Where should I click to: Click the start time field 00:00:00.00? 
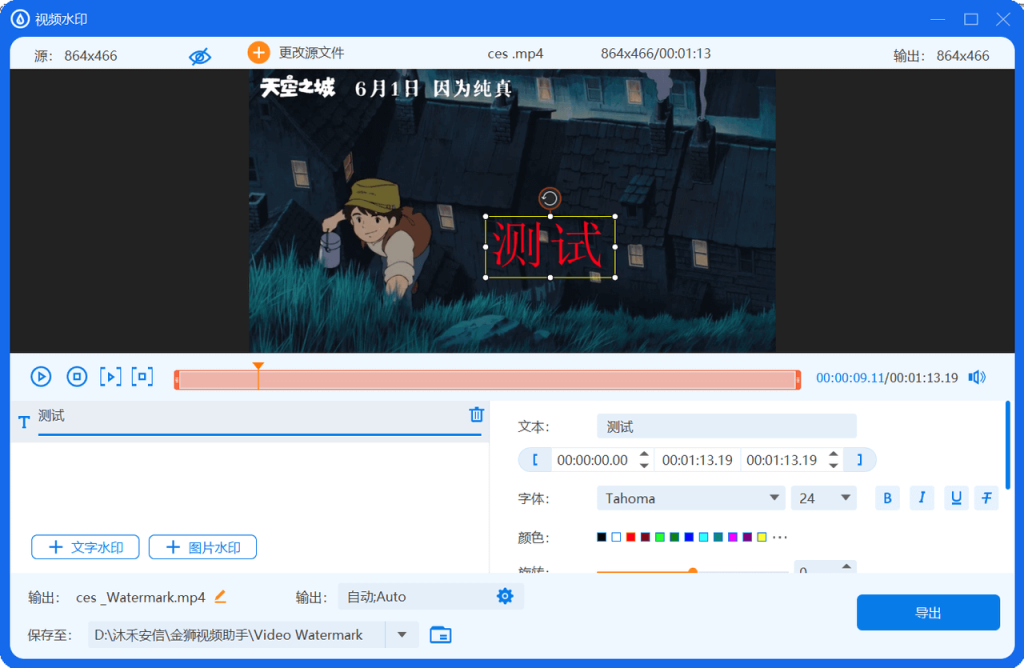click(x=592, y=460)
